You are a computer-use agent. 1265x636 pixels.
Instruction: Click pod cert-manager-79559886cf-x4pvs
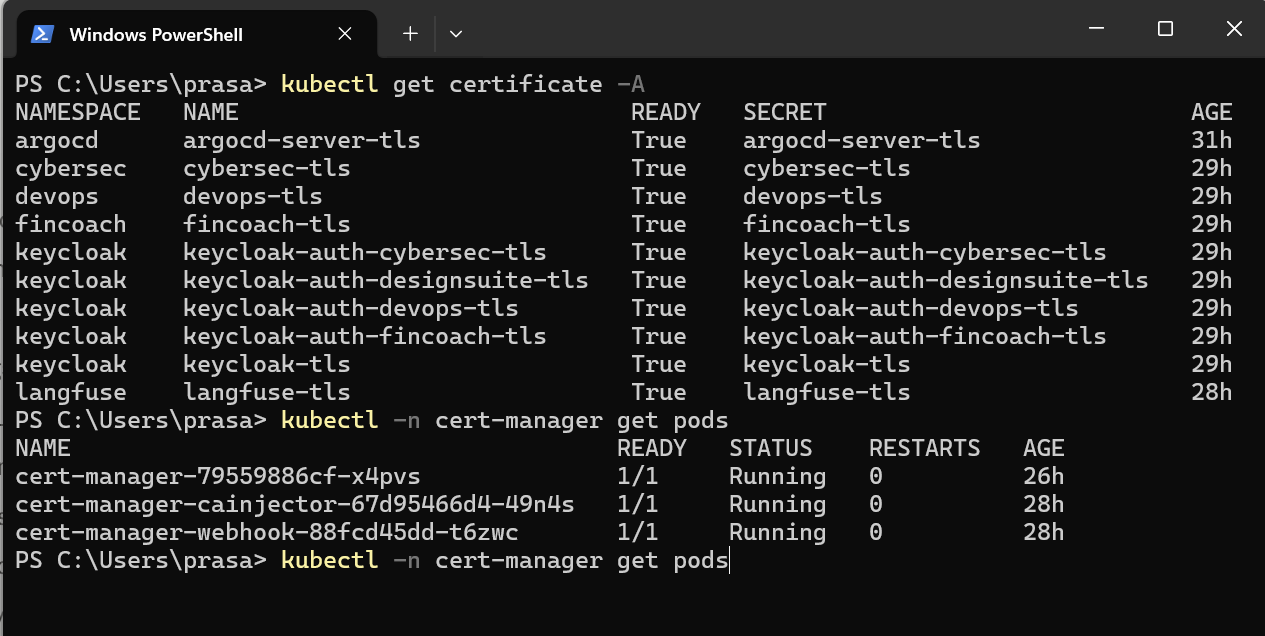coord(218,476)
